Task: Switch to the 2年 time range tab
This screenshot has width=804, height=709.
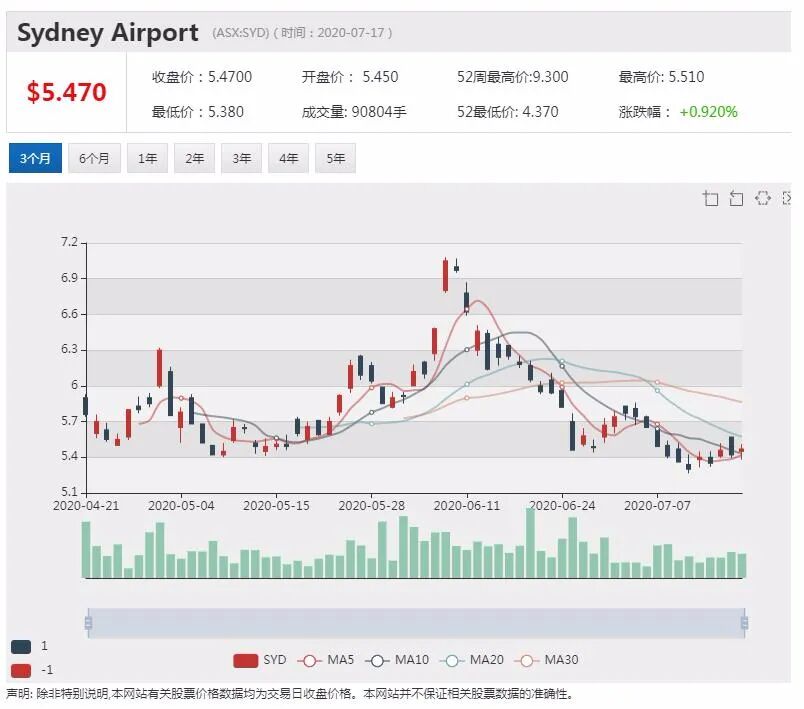Action: pos(194,158)
